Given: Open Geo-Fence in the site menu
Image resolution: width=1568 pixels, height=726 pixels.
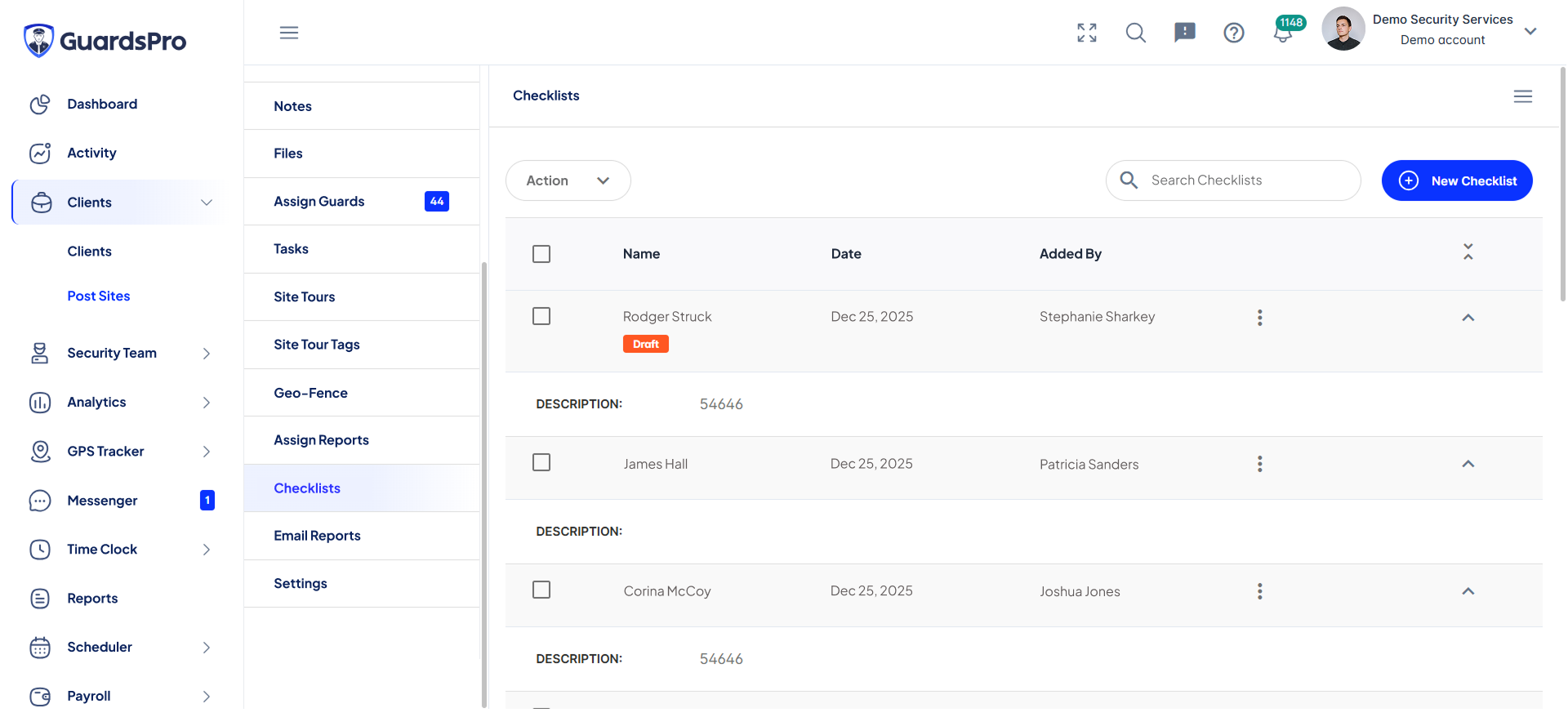Looking at the screenshot, I should 310,393.
